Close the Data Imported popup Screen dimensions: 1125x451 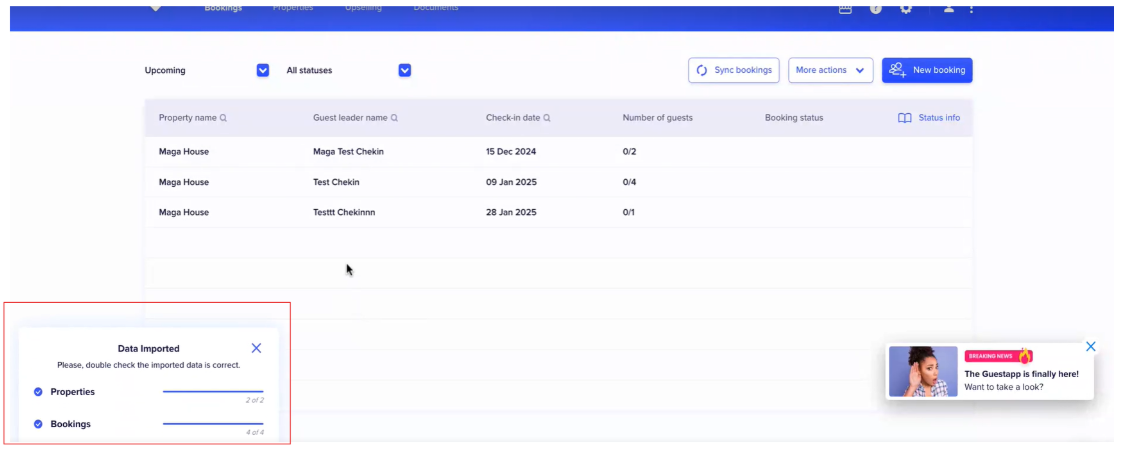click(x=257, y=348)
